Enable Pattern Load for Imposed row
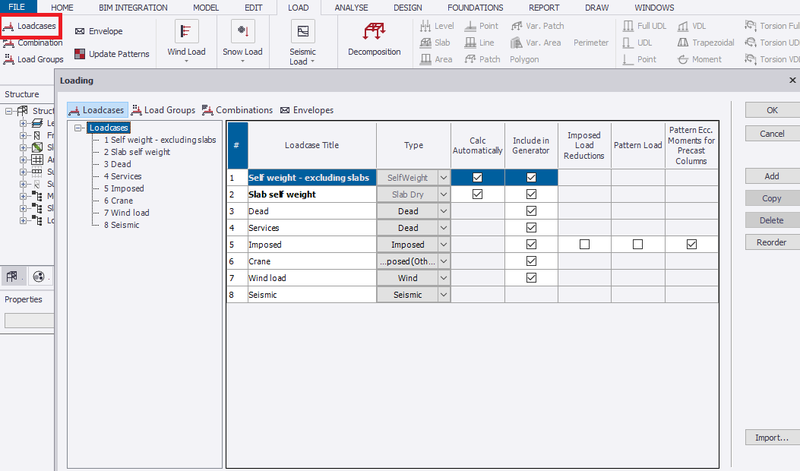Viewport: 800px width, 471px height. [638, 244]
